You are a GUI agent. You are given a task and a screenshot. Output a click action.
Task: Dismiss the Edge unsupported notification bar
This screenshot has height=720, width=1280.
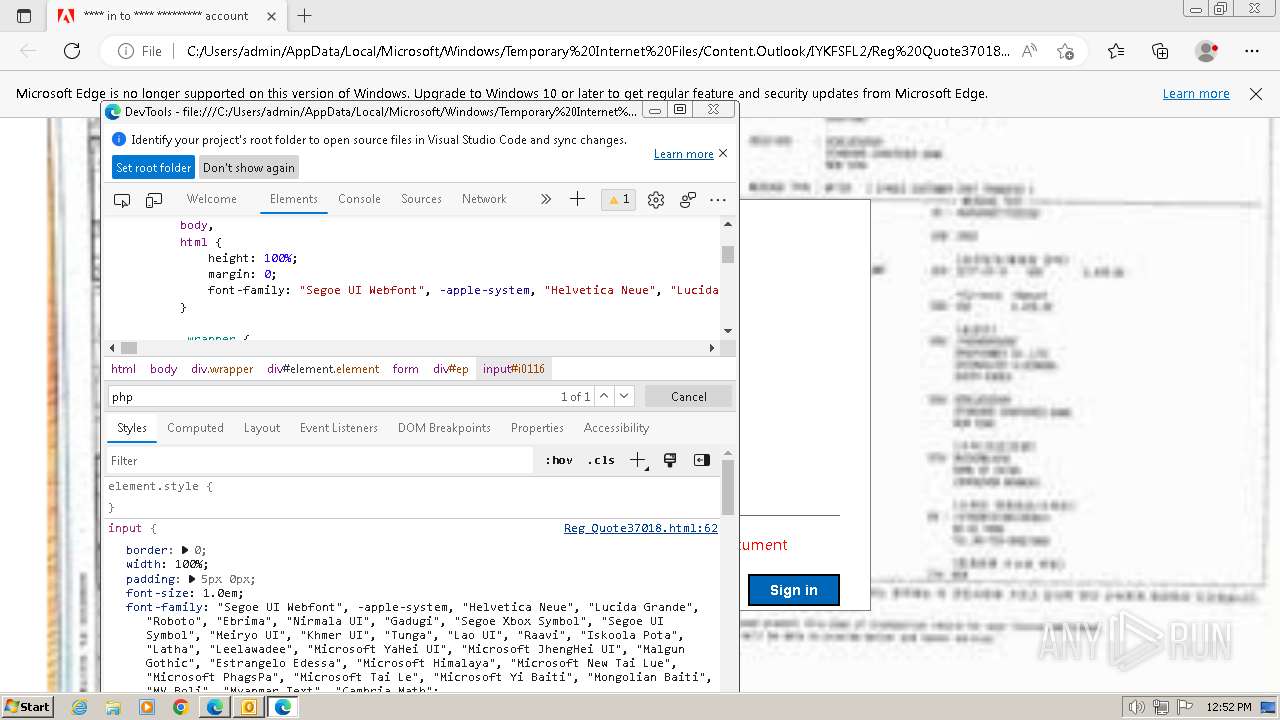pyautogui.click(x=1256, y=94)
